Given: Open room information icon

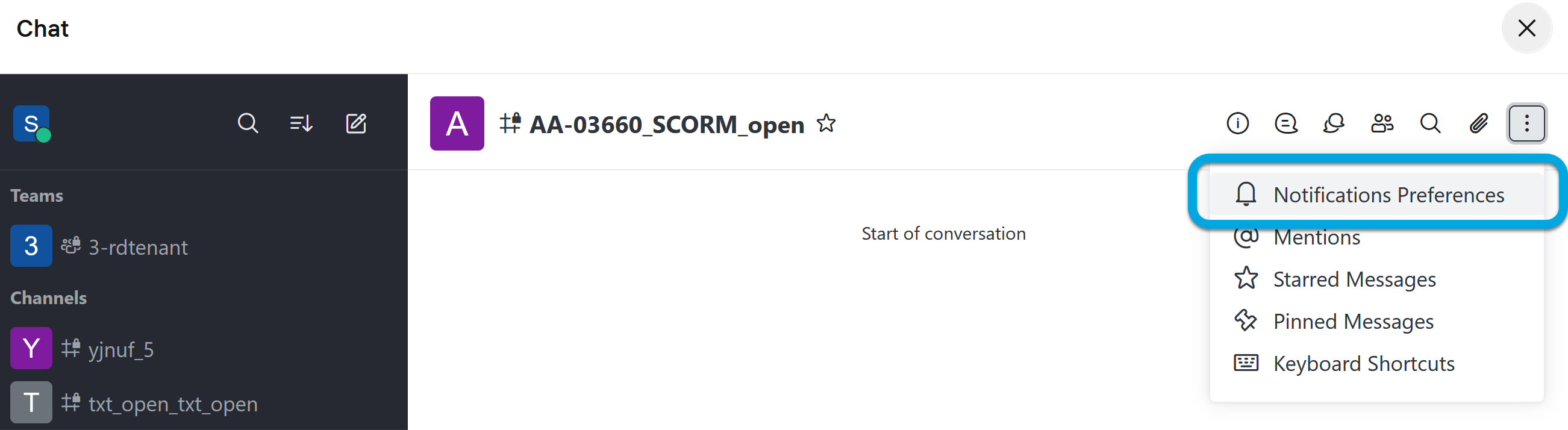Looking at the screenshot, I should [1237, 123].
